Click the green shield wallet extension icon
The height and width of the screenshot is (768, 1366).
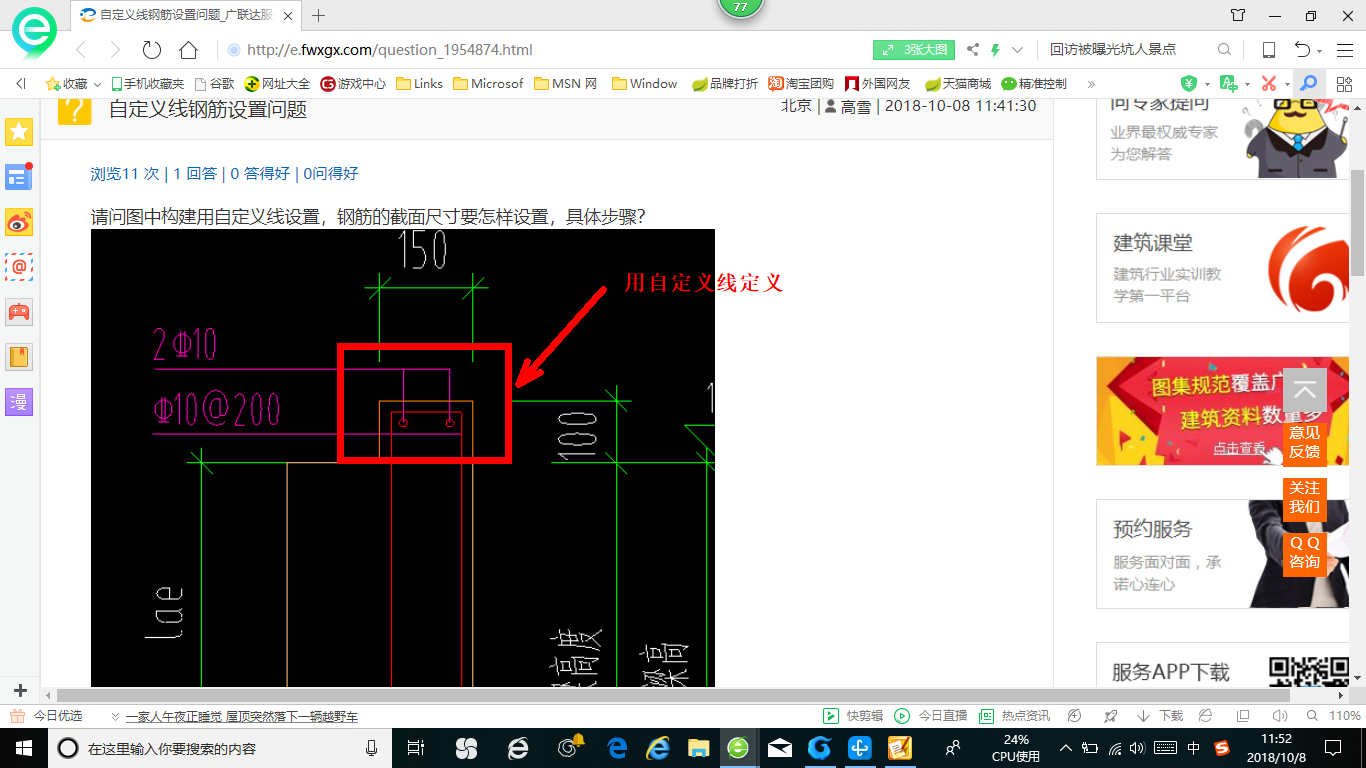tap(1189, 84)
